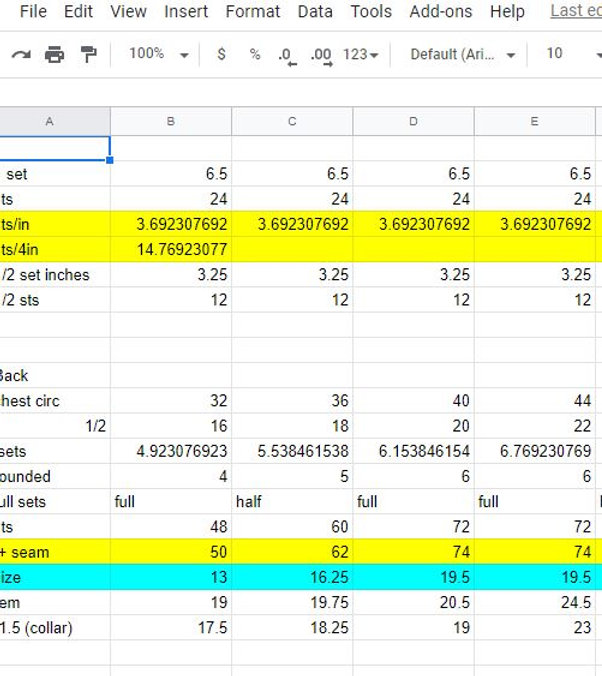The height and width of the screenshot is (676, 602).
Task: Open the File menu
Action: coord(33,11)
